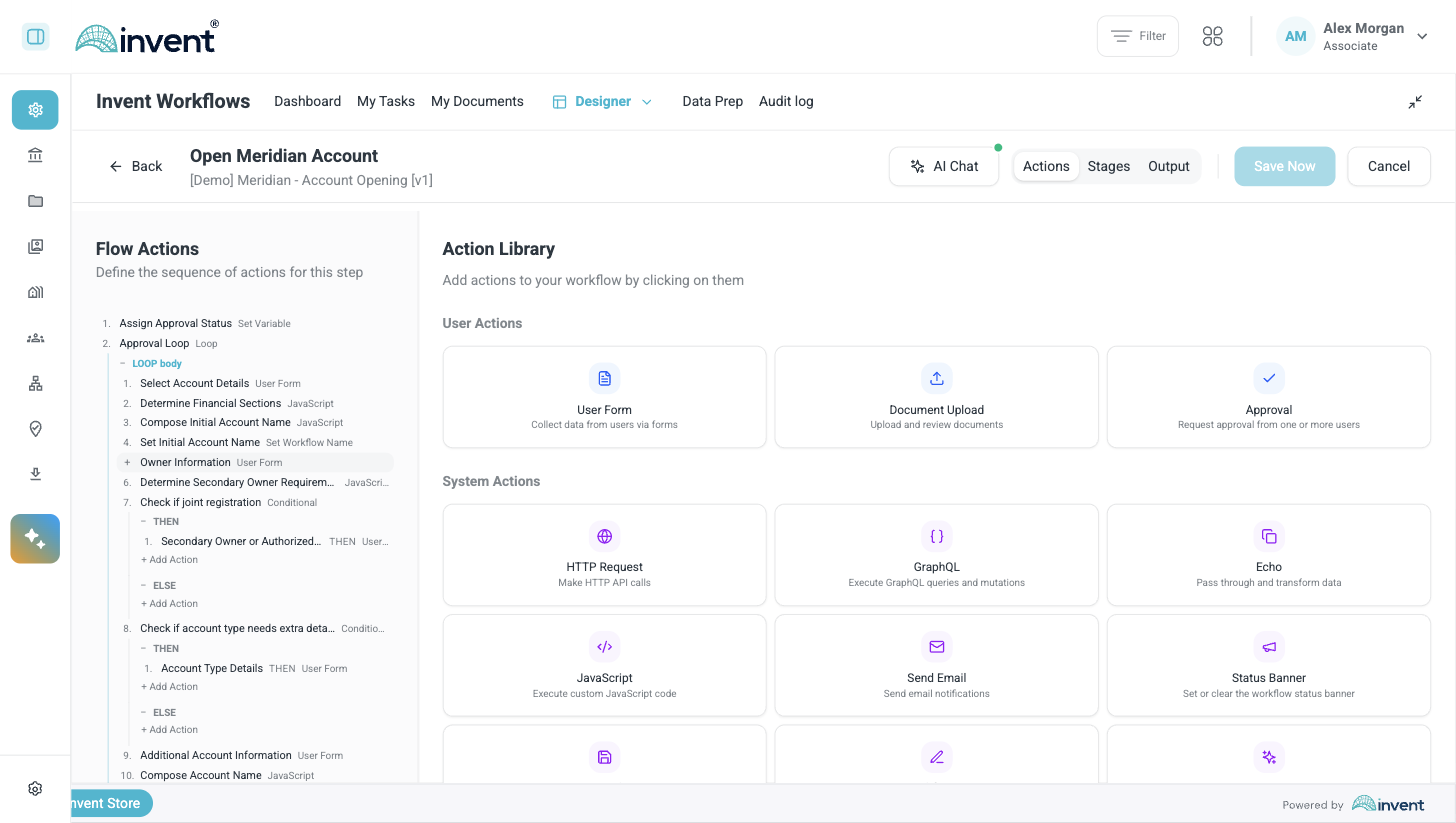Open Data Prep in the navigation
Viewport: 1456px width, 823px height.
tap(713, 102)
